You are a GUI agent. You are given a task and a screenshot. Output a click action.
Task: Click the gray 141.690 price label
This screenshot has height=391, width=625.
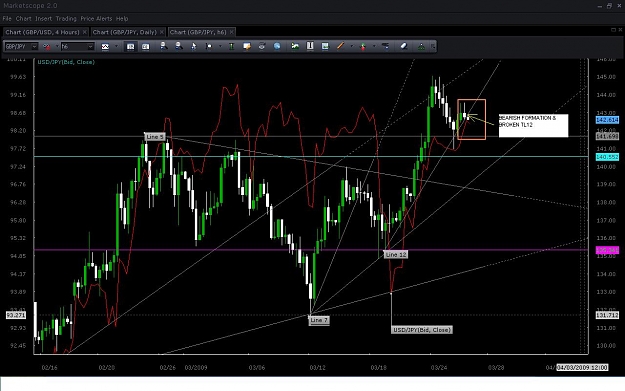pos(607,136)
